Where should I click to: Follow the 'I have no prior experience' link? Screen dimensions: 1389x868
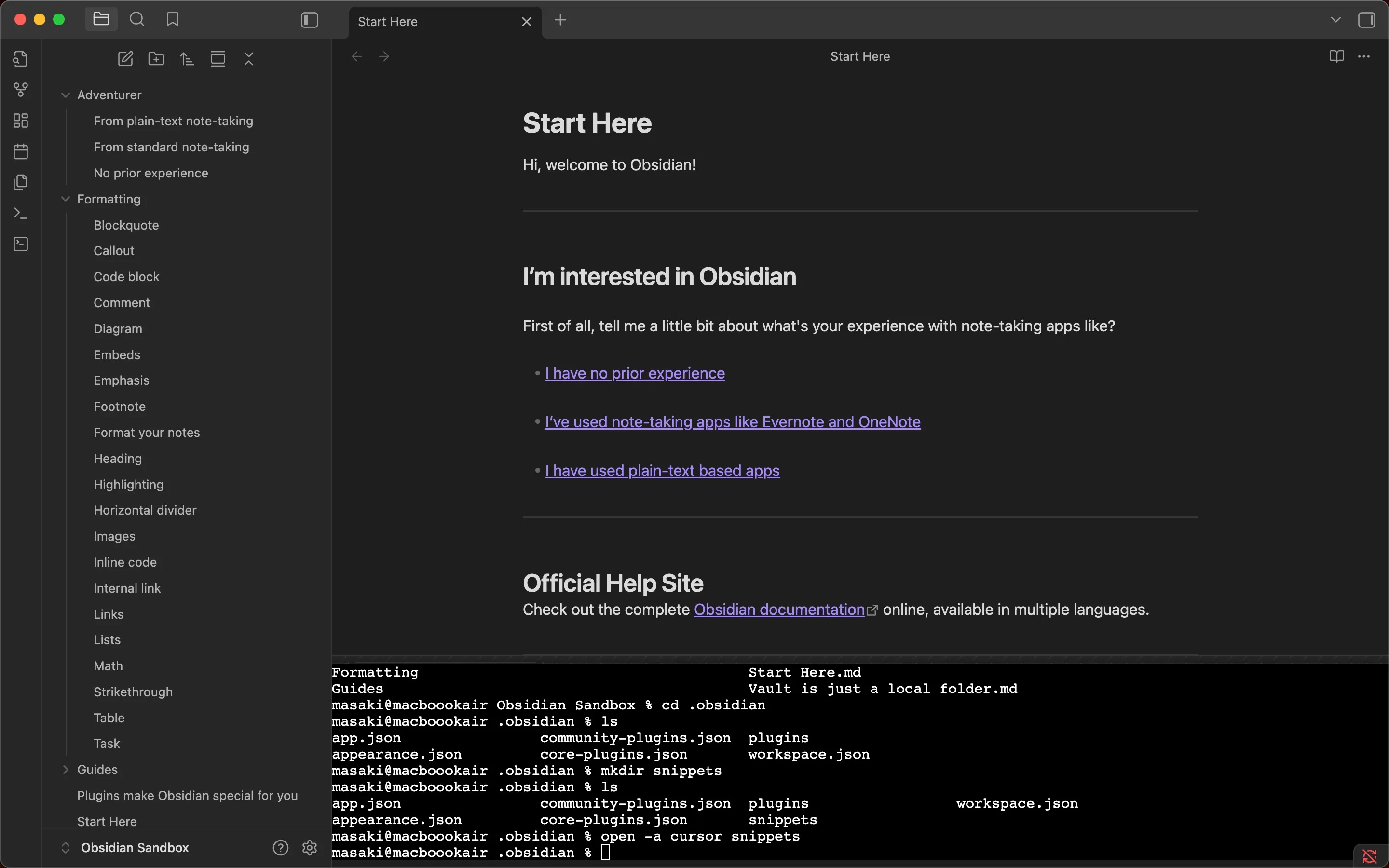(x=635, y=373)
